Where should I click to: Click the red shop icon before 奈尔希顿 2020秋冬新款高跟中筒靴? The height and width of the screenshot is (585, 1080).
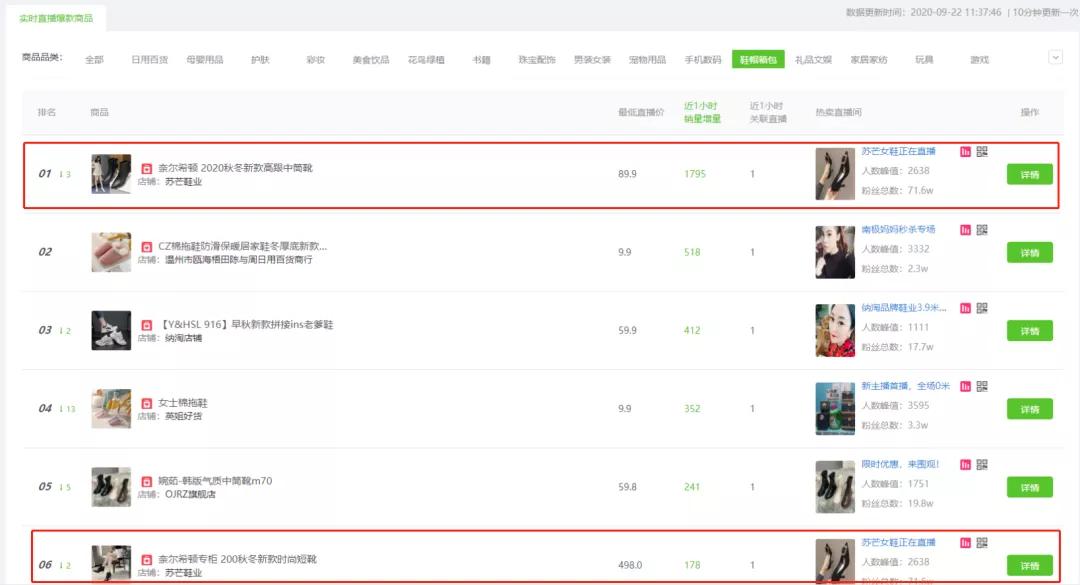point(147,168)
